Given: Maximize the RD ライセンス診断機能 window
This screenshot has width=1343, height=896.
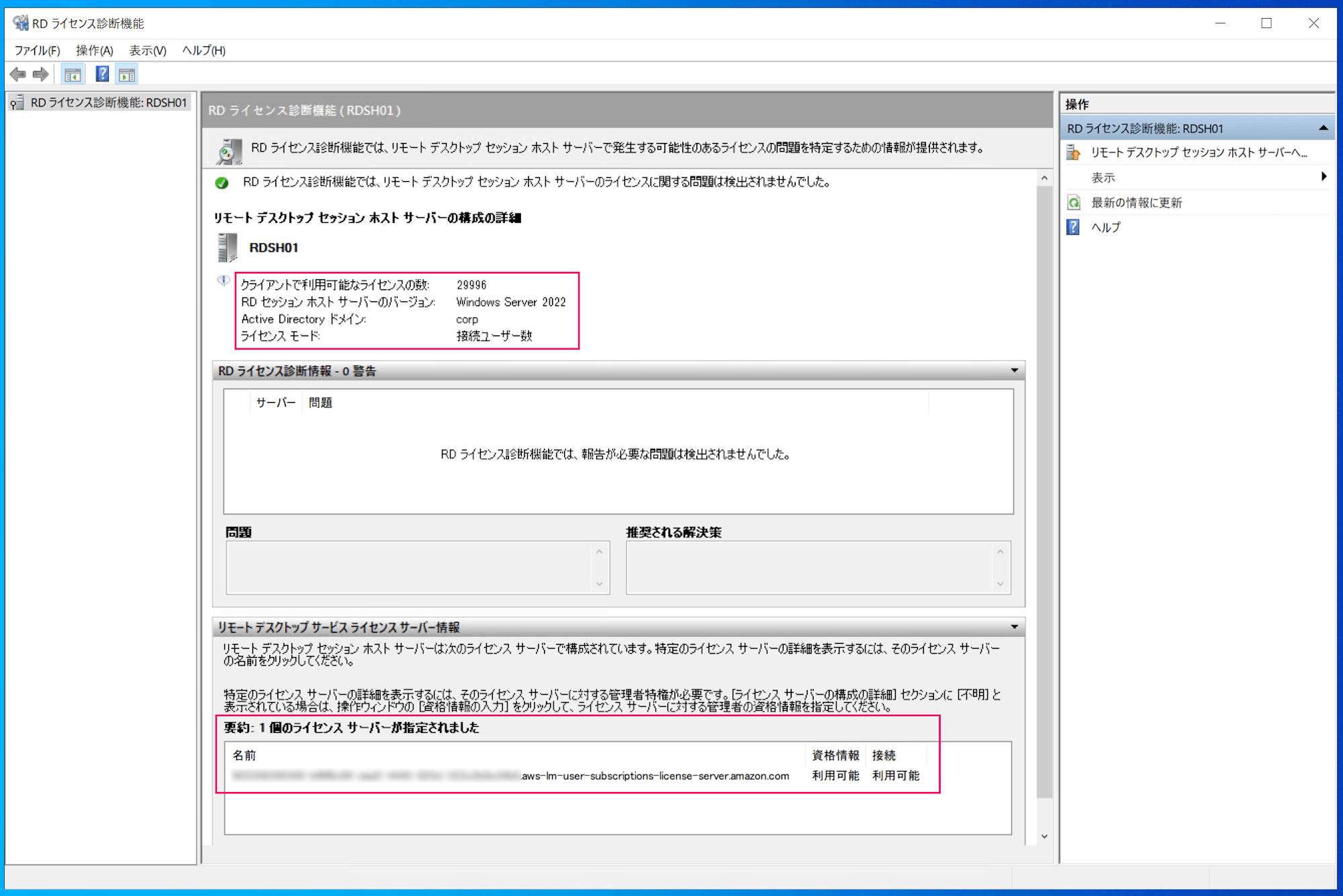Looking at the screenshot, I should [1266, 23].
